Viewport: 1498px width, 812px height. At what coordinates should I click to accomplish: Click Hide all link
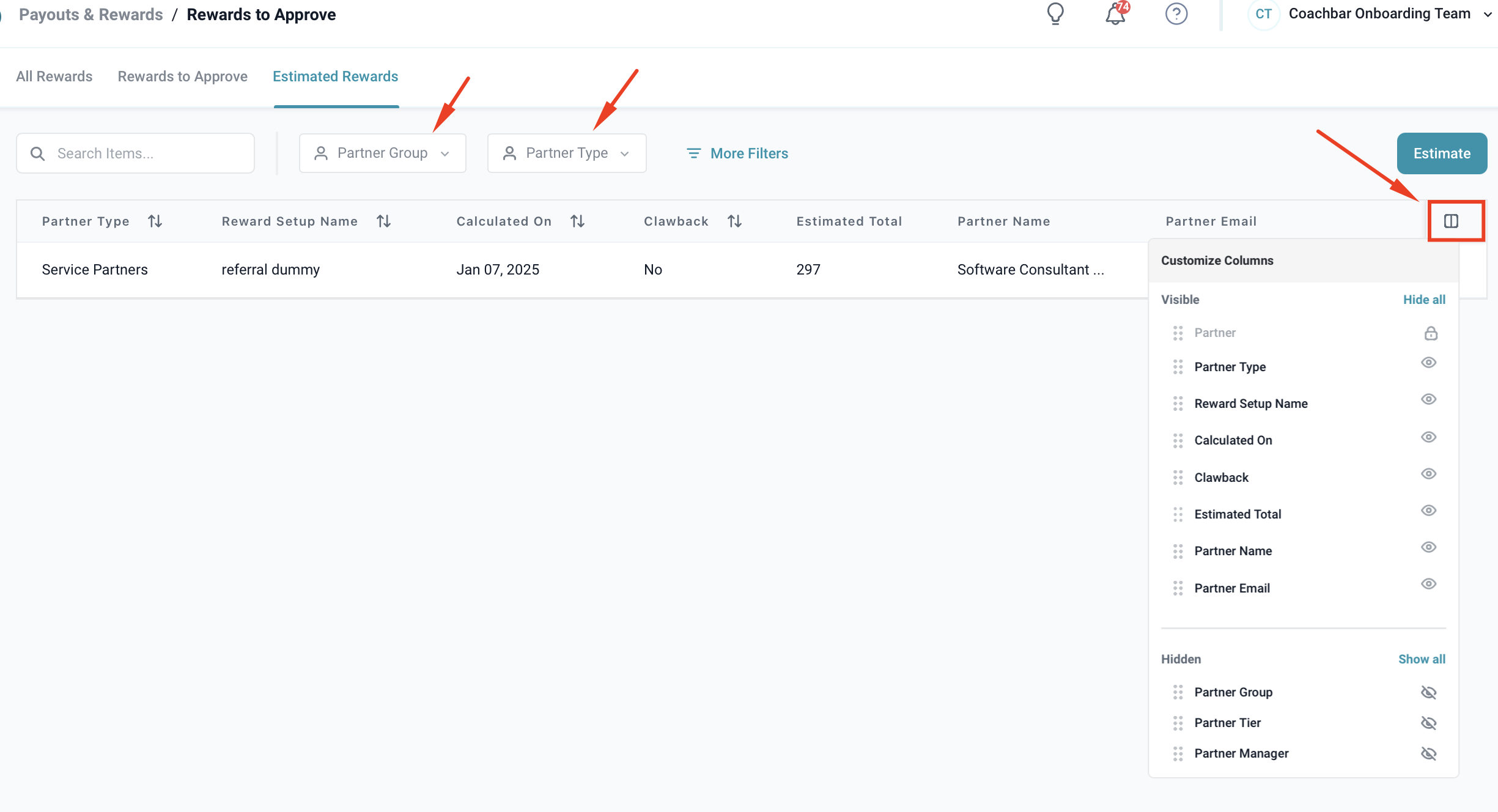point(1424,300)
